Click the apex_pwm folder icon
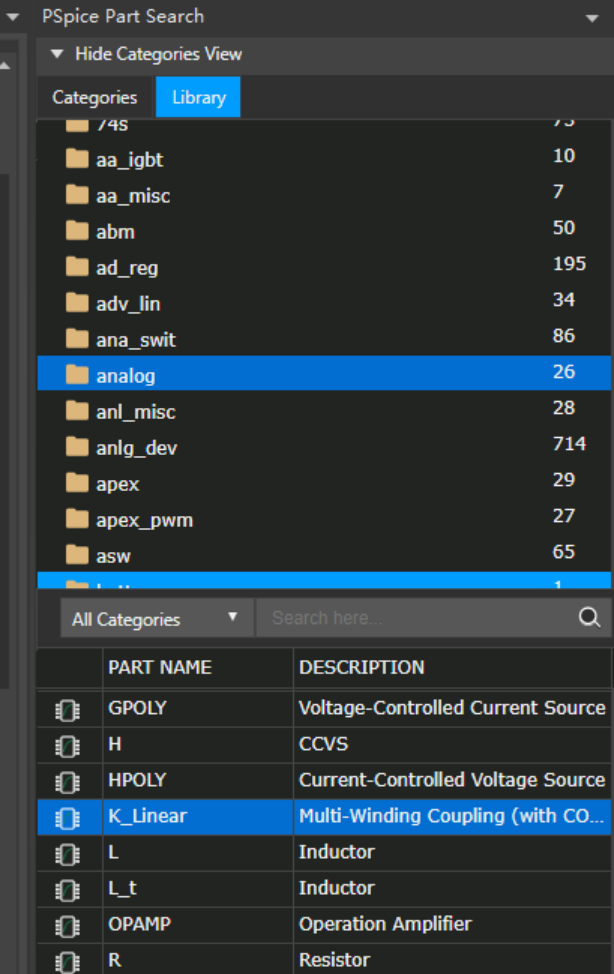 pyautogui.click(x=77, y=519)
